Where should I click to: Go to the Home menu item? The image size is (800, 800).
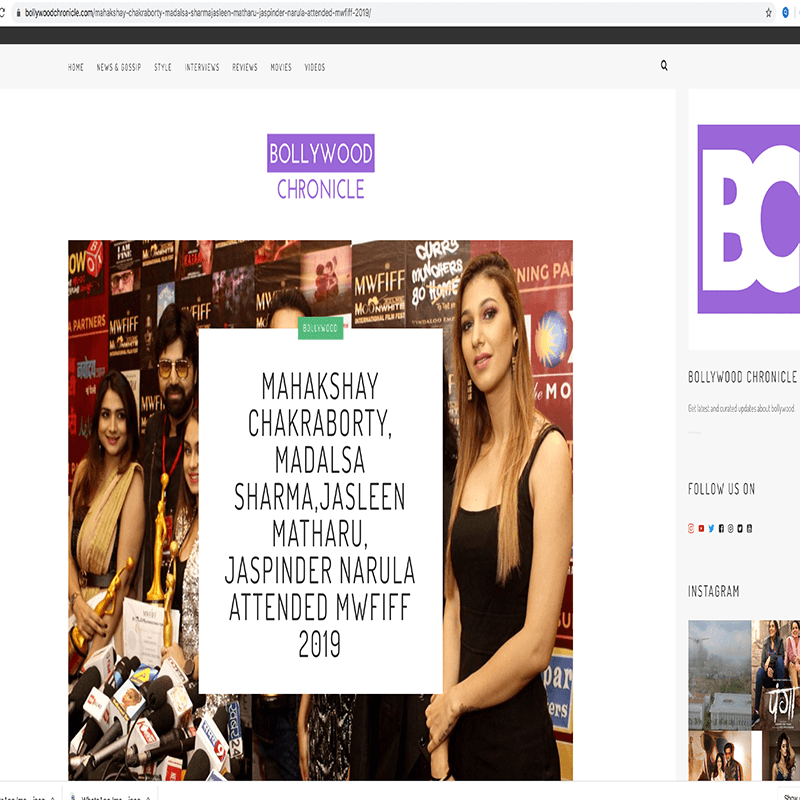76,67
